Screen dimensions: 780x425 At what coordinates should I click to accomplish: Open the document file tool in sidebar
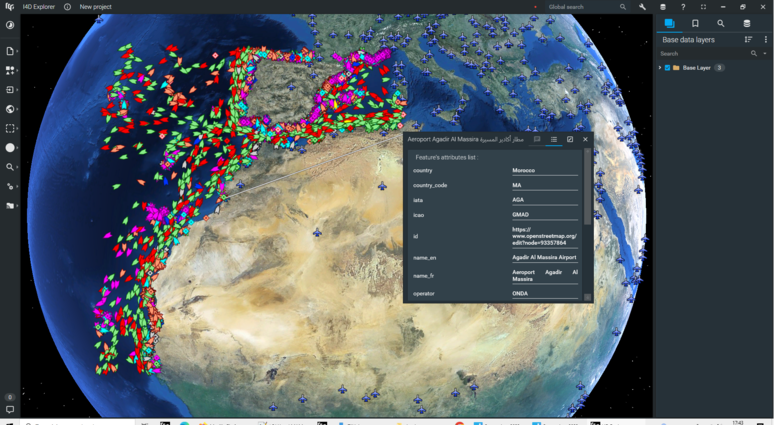point(9,51)
